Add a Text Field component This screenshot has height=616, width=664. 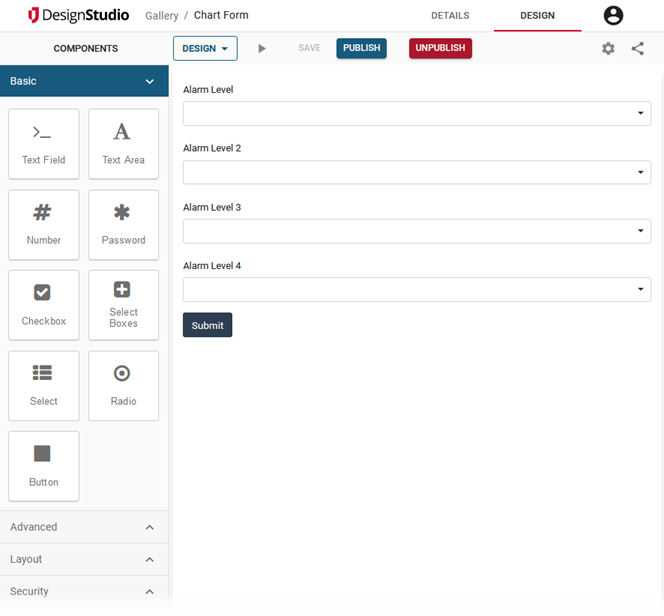pos(44,144)
